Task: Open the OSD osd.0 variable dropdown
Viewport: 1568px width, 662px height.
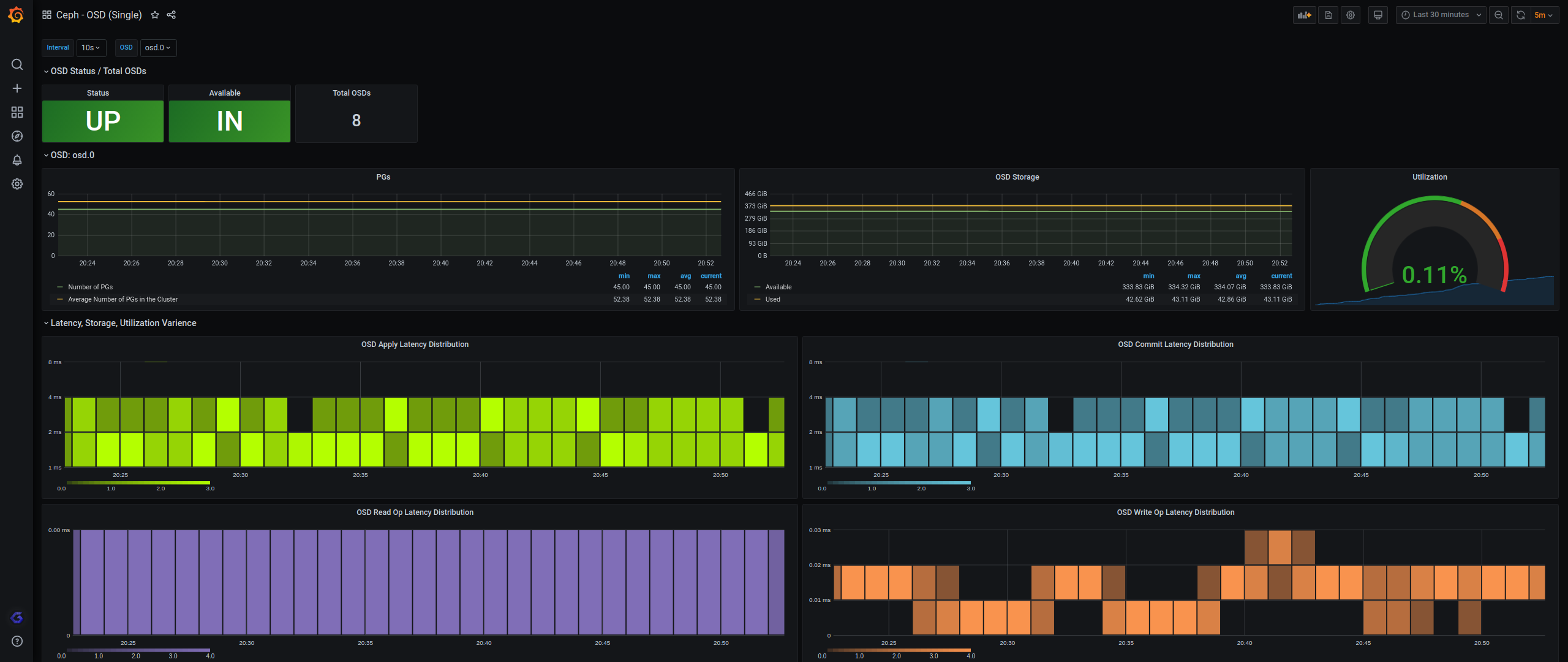Action: (x=158, y=48)
